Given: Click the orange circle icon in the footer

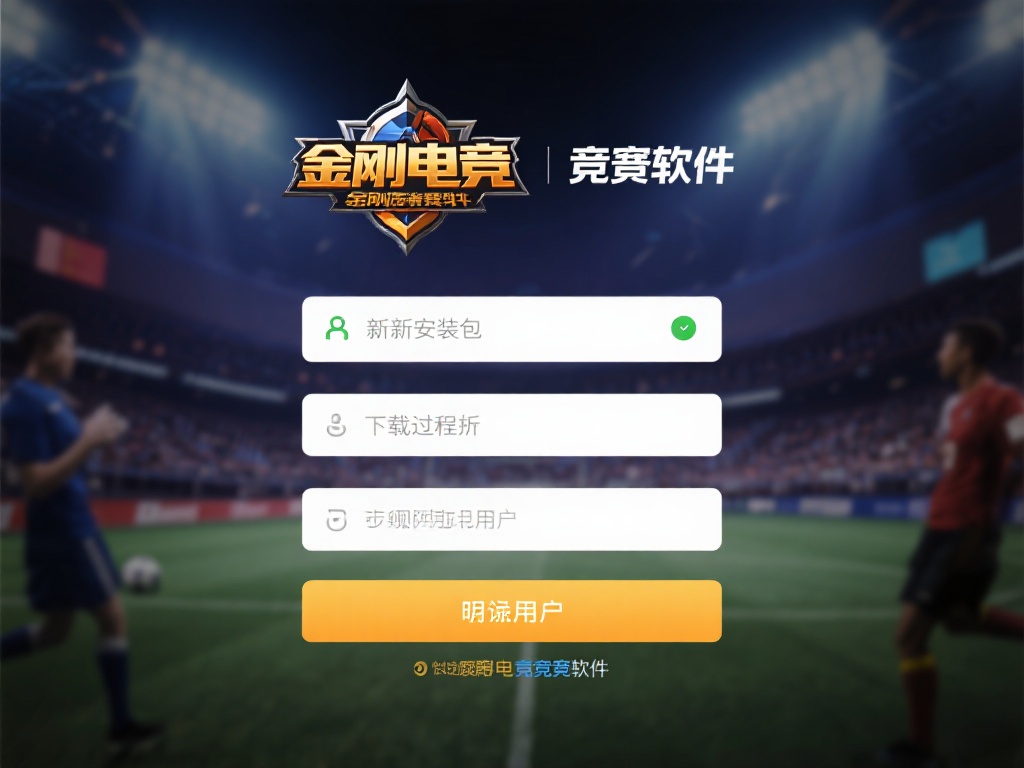Looking at the screenshot, I should [x=420, y=668].
